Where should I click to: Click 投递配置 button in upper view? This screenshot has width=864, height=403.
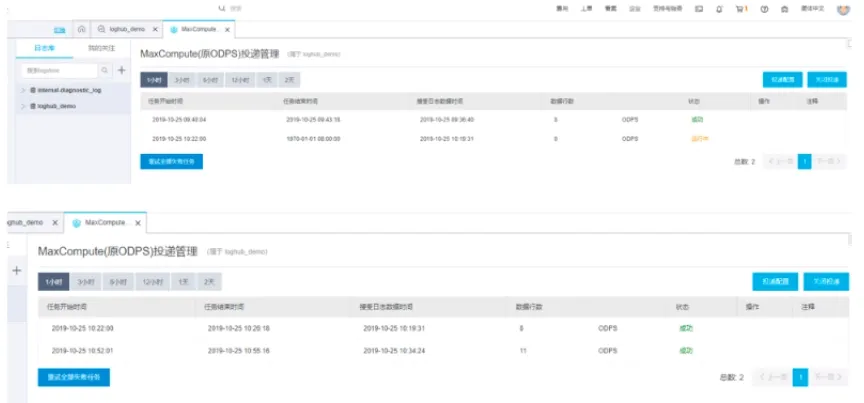click(782, 80)
